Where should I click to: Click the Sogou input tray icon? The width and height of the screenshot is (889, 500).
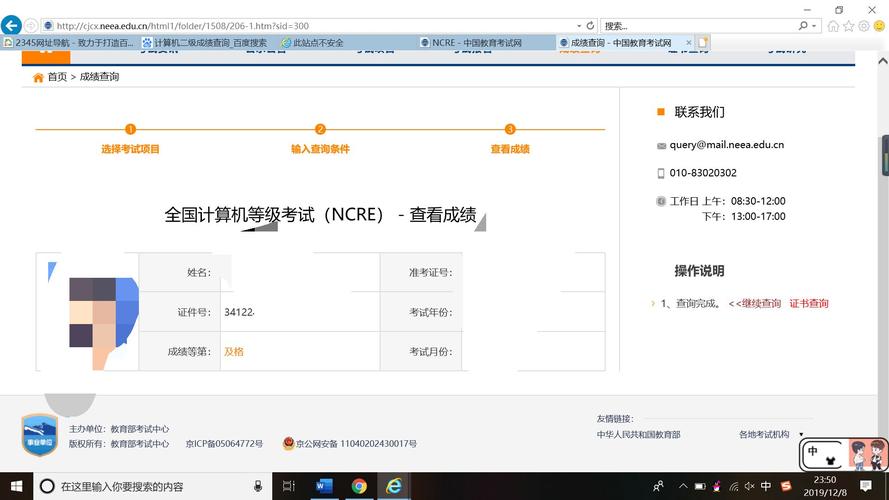click(786, 486)
